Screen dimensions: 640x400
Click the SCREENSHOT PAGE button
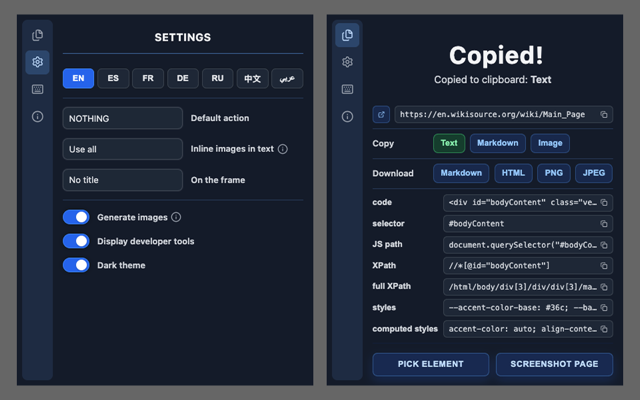tap(554, 364)
